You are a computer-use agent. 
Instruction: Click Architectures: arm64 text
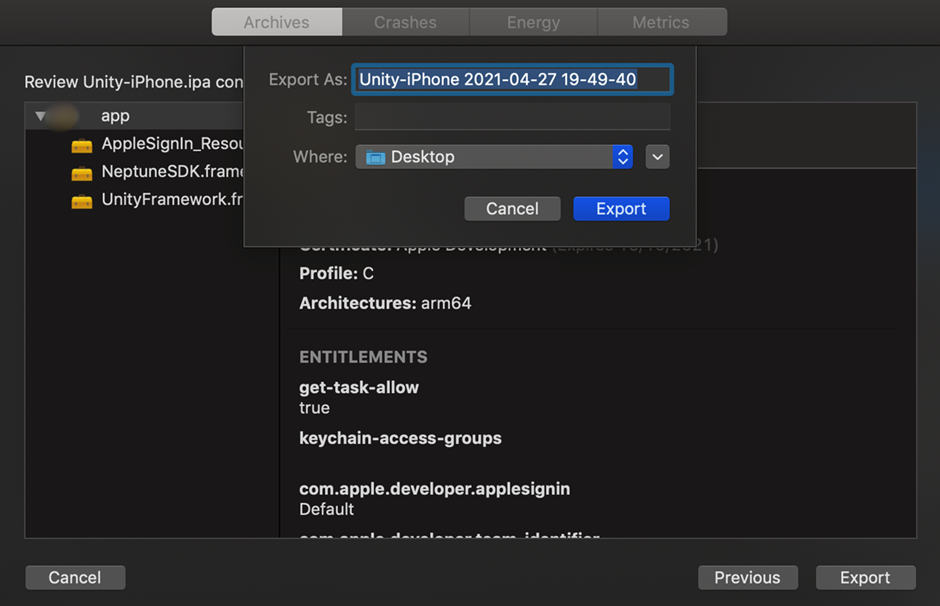[x=385, y=303]
